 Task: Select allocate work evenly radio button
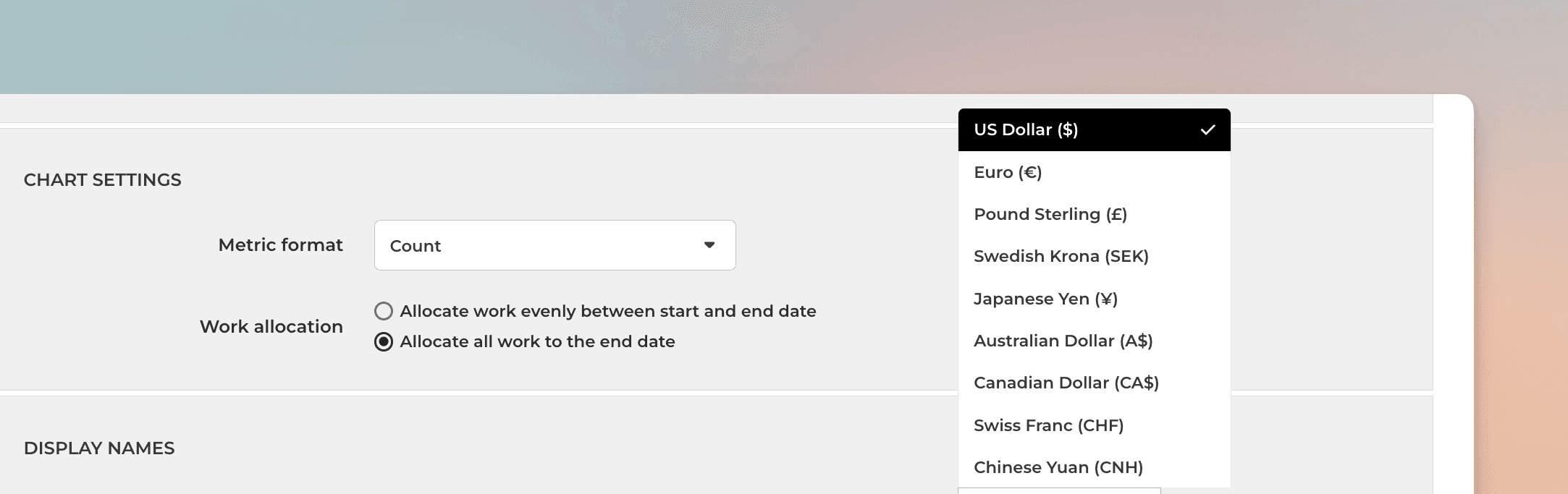tap(384, 311)
